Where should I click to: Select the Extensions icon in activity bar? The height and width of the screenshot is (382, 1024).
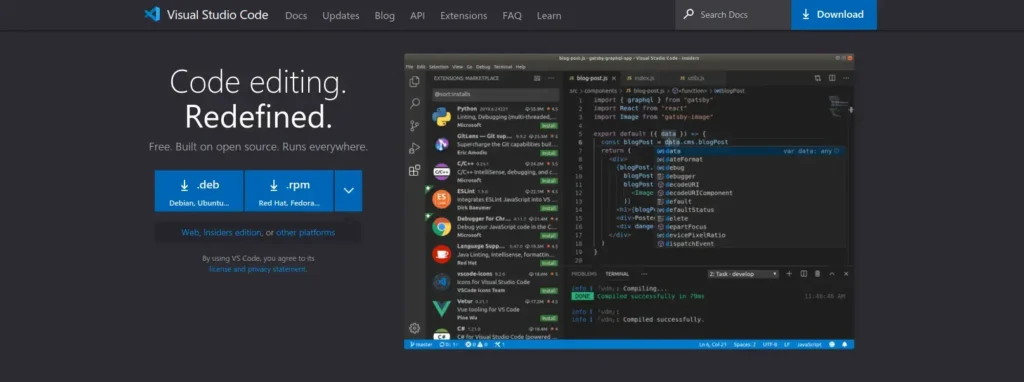(x=414, y=170)
